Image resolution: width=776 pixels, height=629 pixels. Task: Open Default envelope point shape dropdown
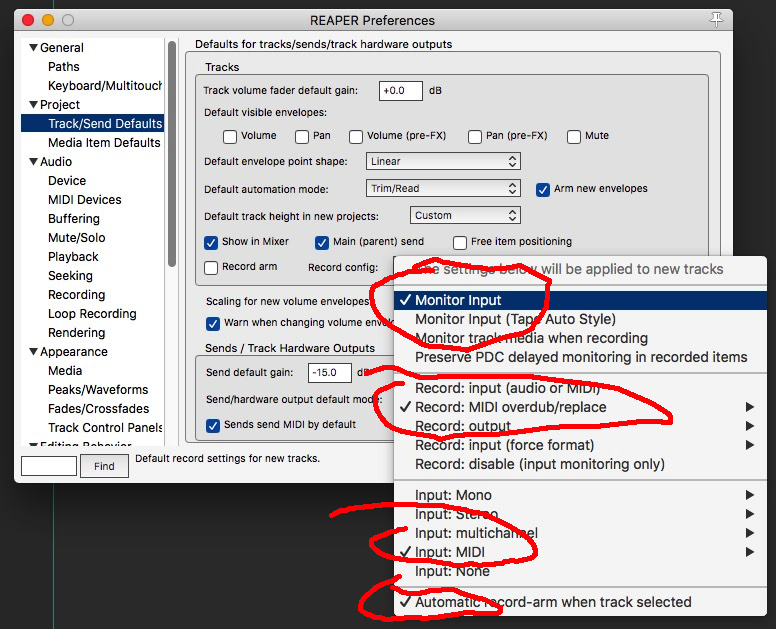point(443,161)
